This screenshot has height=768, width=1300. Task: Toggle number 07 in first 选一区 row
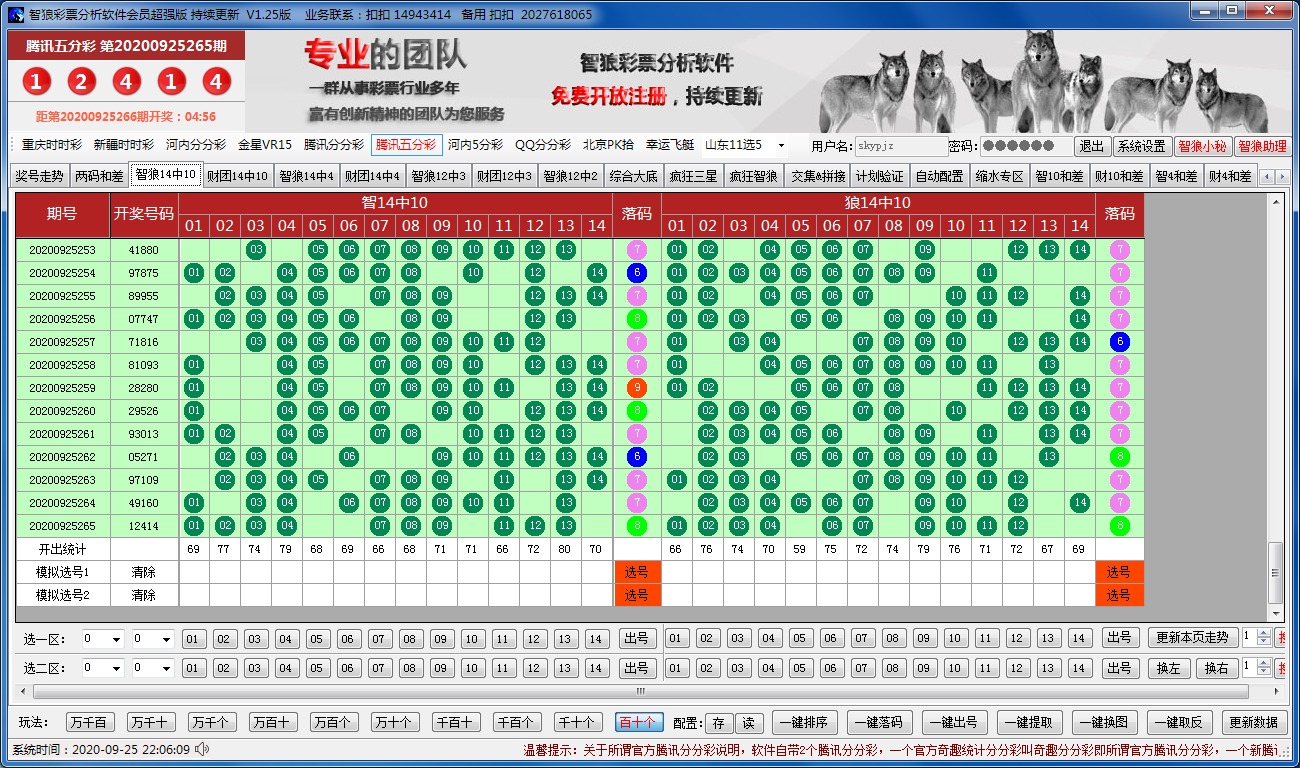click(x=379, y=639)
